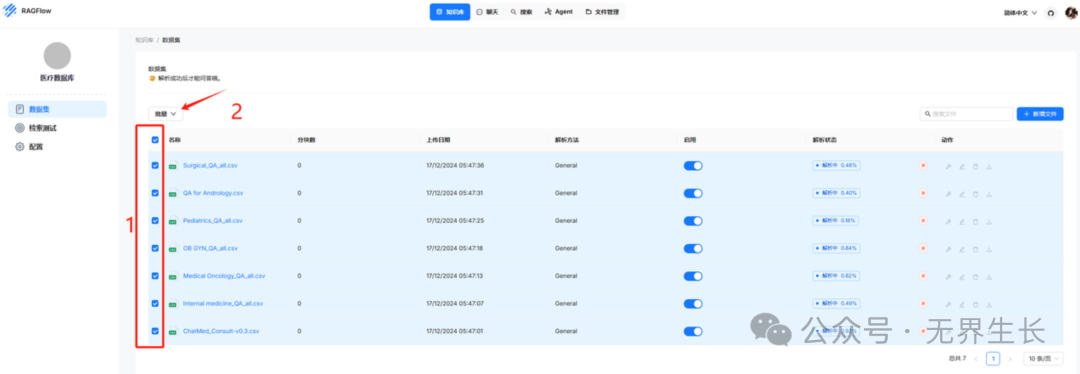The width and height of the screenshot is (1080, 374).
Task: Open chunk method wrench for Surgical_QA_all.csv
Action: click(948, 166)
